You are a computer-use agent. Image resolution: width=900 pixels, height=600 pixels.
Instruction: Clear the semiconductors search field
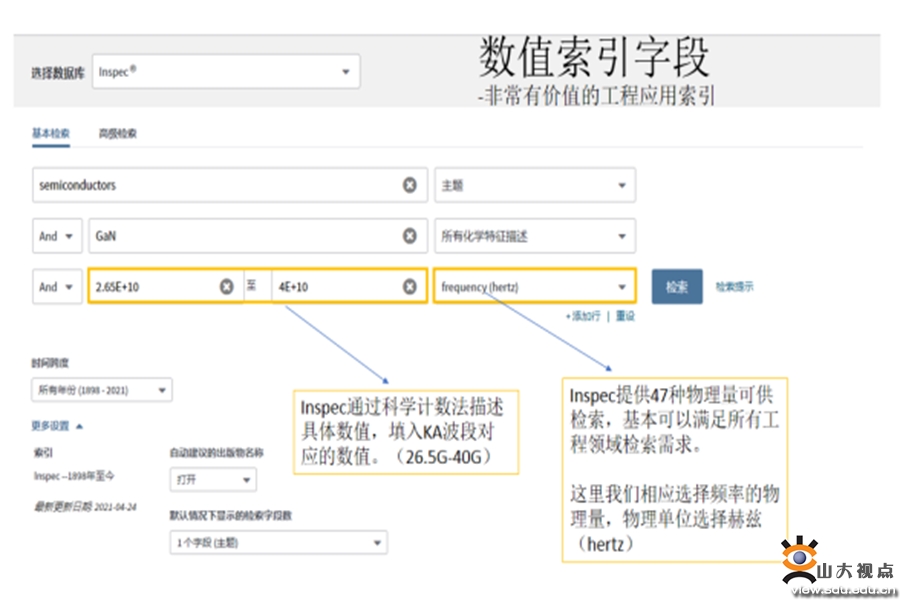[x=409, y=185]
